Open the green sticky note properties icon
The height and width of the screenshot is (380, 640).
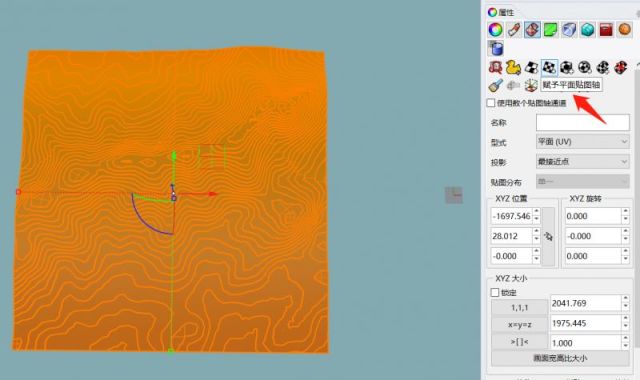551,30
